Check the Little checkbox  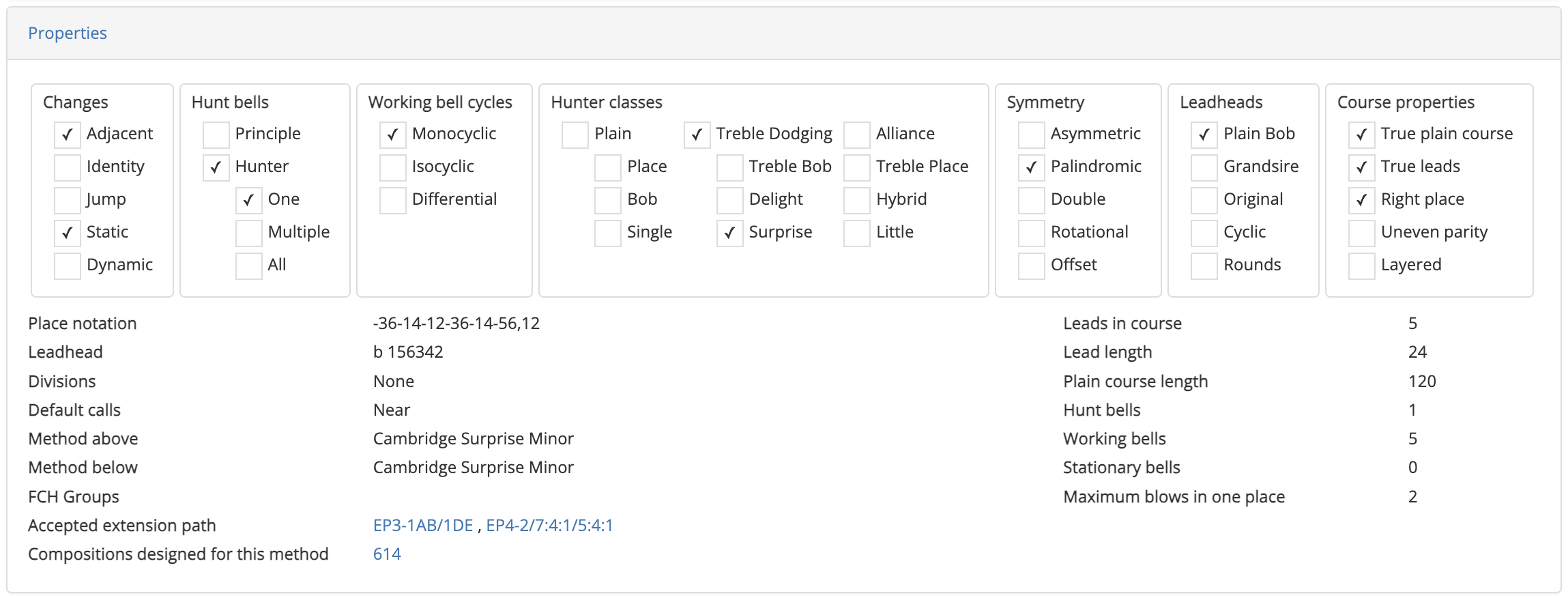coord(857,233)
